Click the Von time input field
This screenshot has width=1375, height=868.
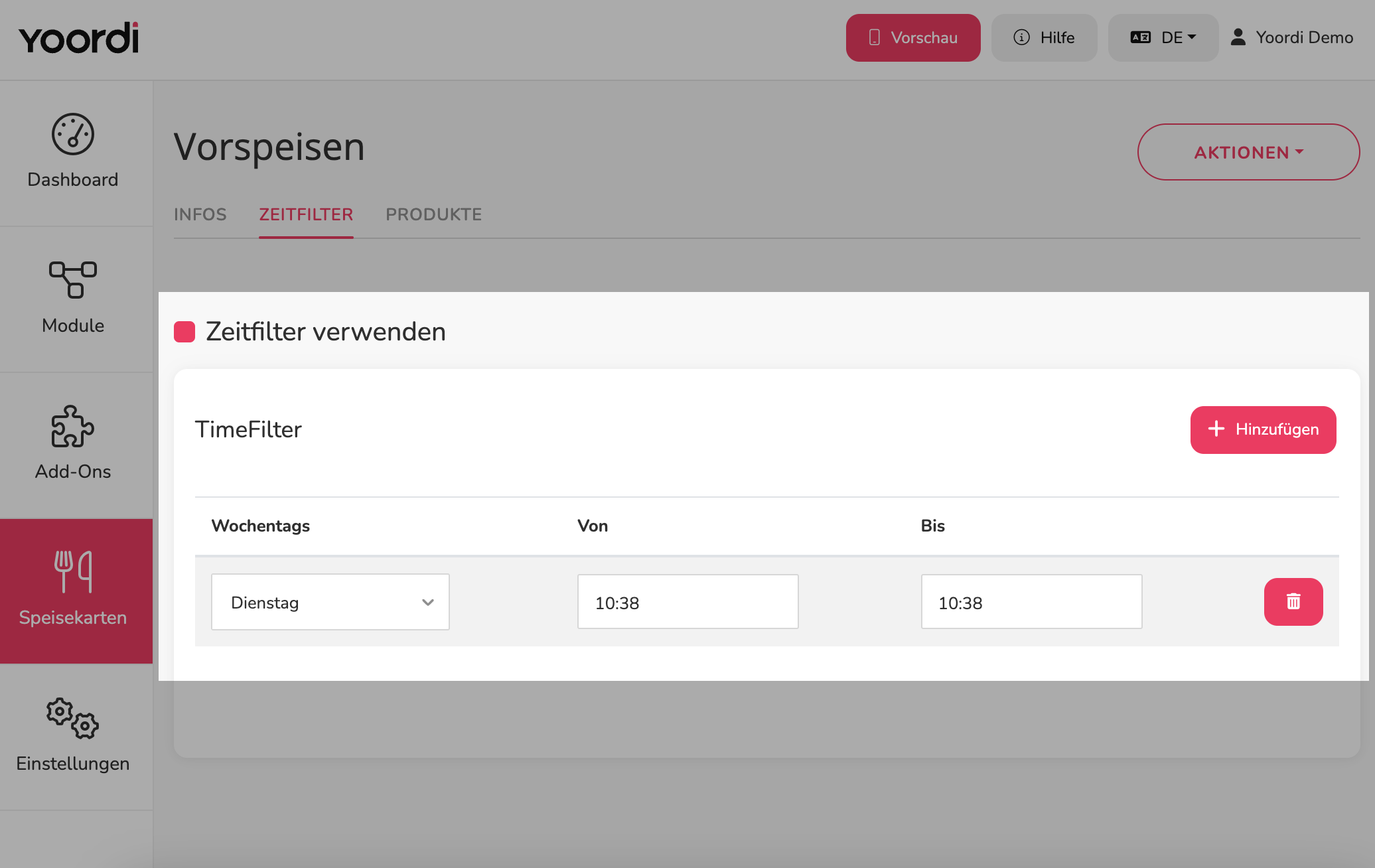(688, 602)
